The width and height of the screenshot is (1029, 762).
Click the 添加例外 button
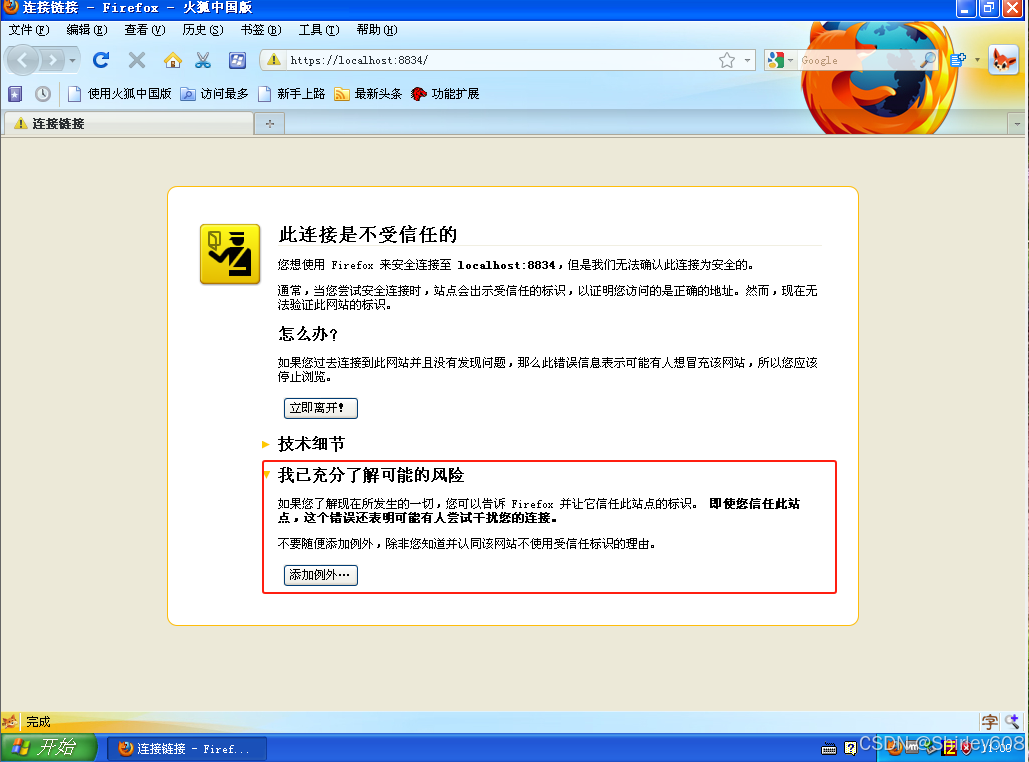(319, 575)
